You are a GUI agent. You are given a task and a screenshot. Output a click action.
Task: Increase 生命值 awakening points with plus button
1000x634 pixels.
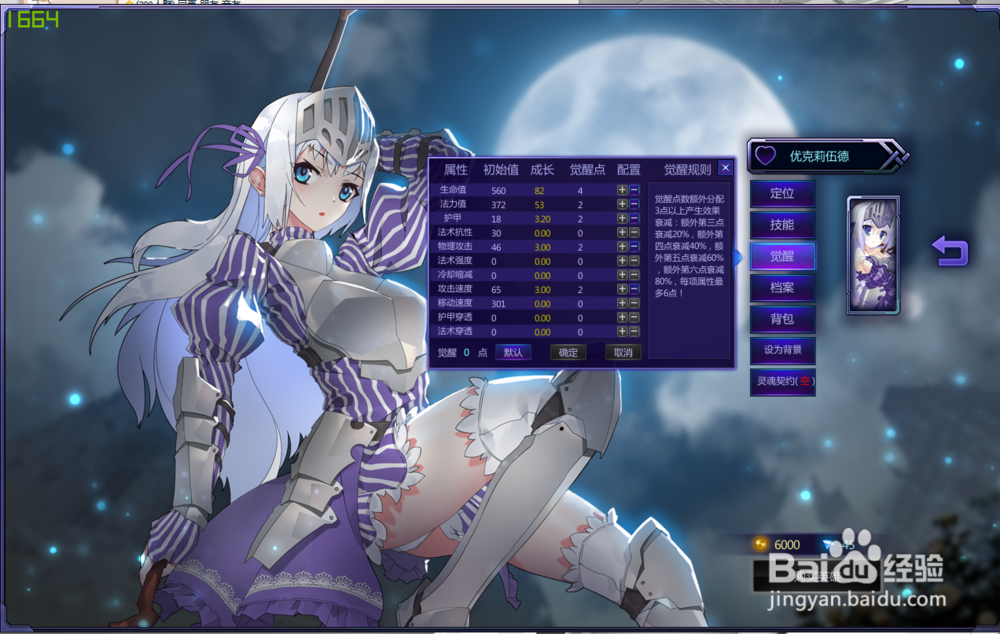tap(622, 190)
